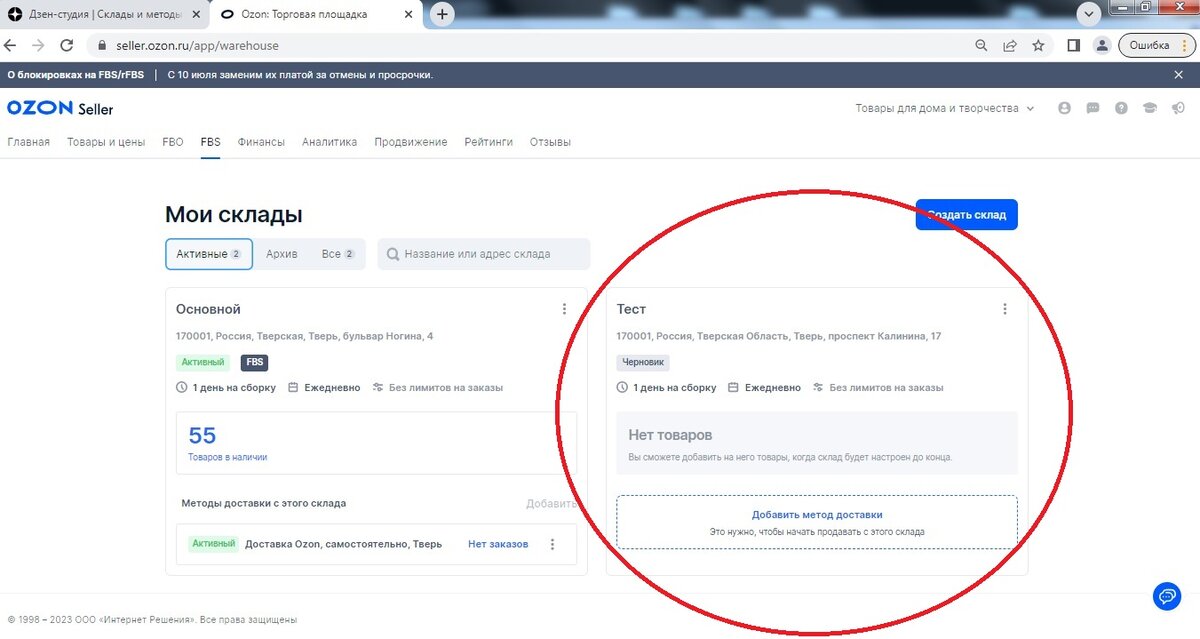Open the three-dot menu for Основной warehouse
Screen dimensions: 1200x639
[x=564, y=309]
